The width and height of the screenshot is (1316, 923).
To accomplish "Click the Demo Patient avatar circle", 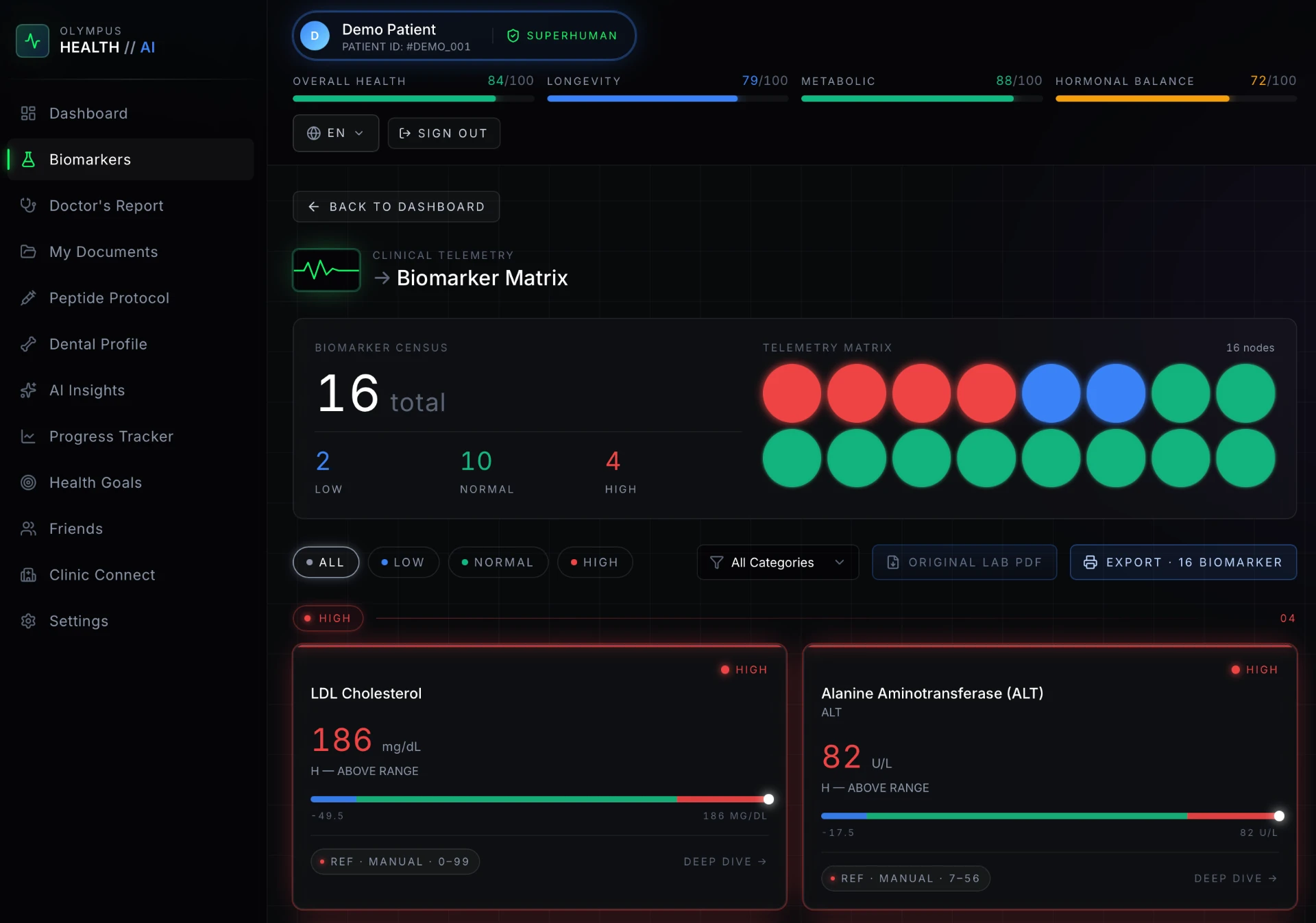I will tap(315, 36).
